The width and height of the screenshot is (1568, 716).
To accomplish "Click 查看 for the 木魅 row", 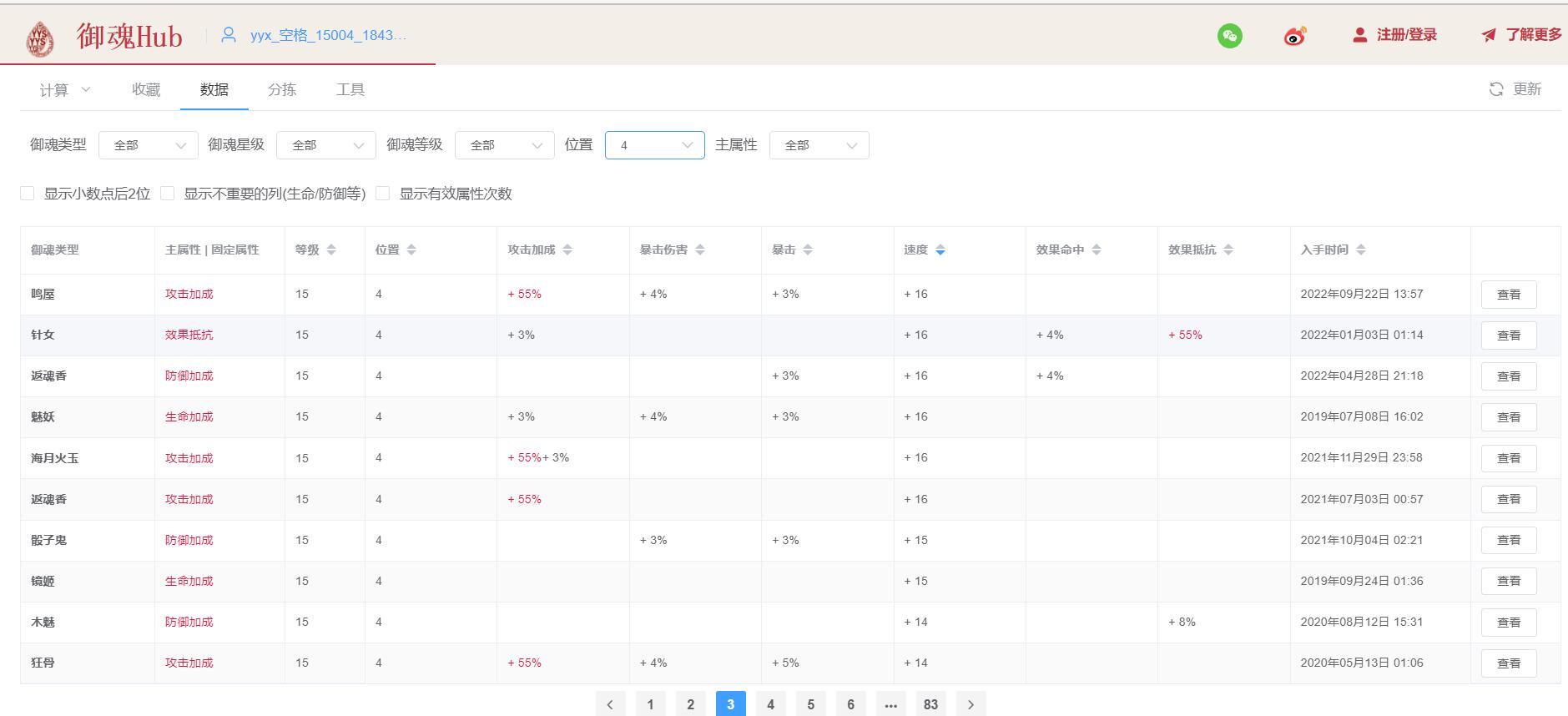I will coord(1509,623).
